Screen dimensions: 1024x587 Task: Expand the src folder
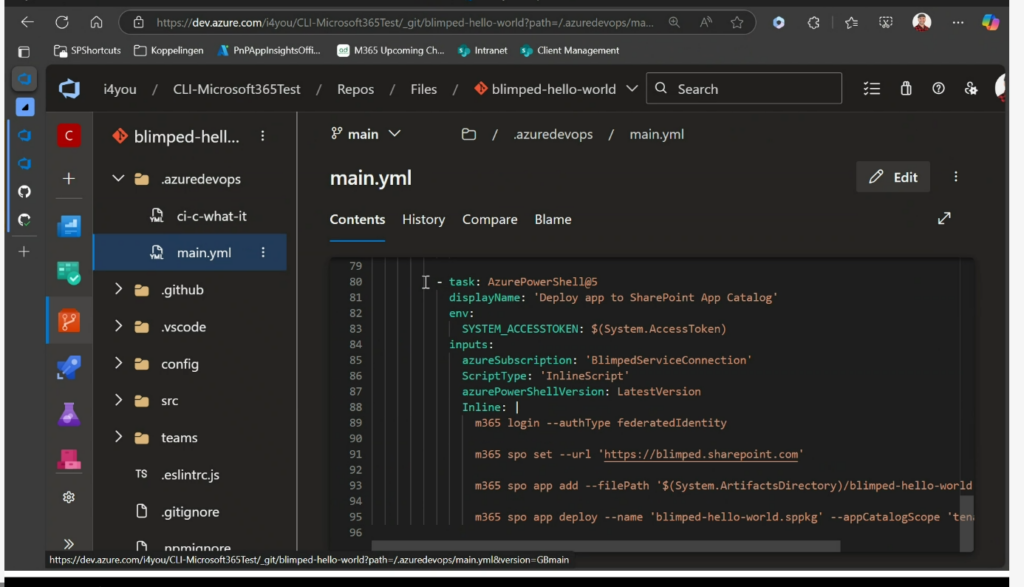click(x=118, y=400)
